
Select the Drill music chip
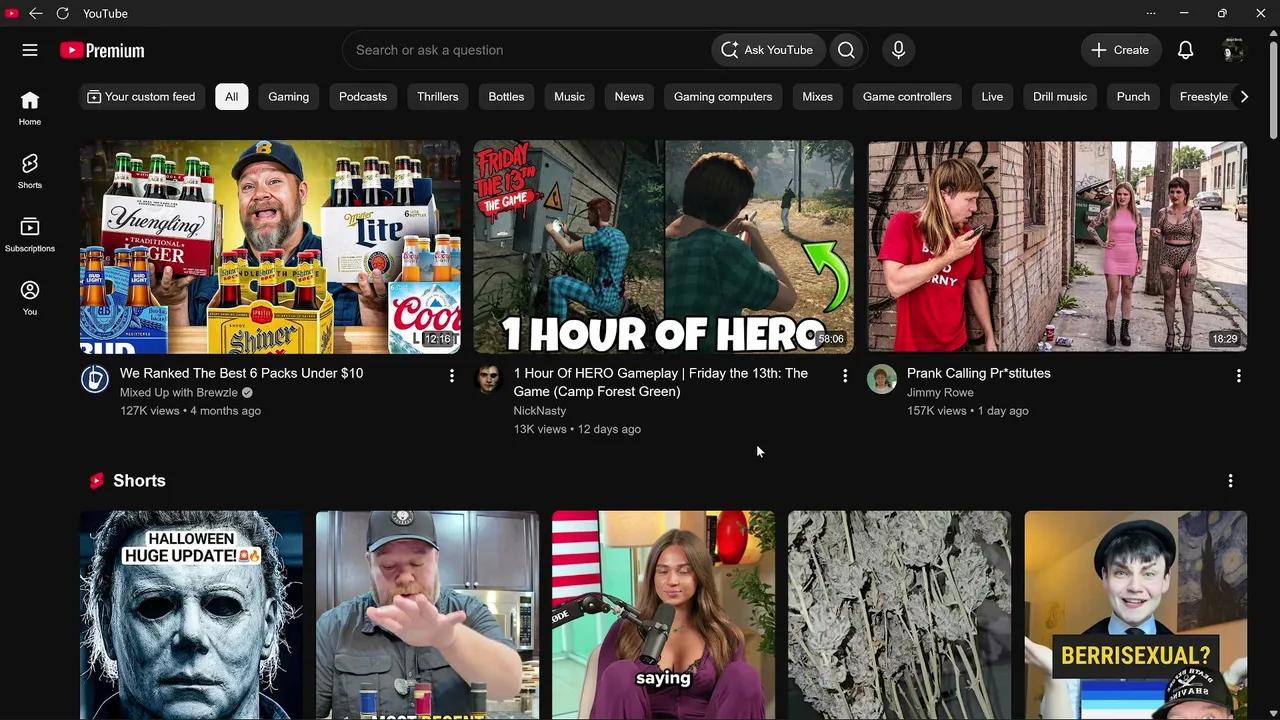click(1060, 97)
